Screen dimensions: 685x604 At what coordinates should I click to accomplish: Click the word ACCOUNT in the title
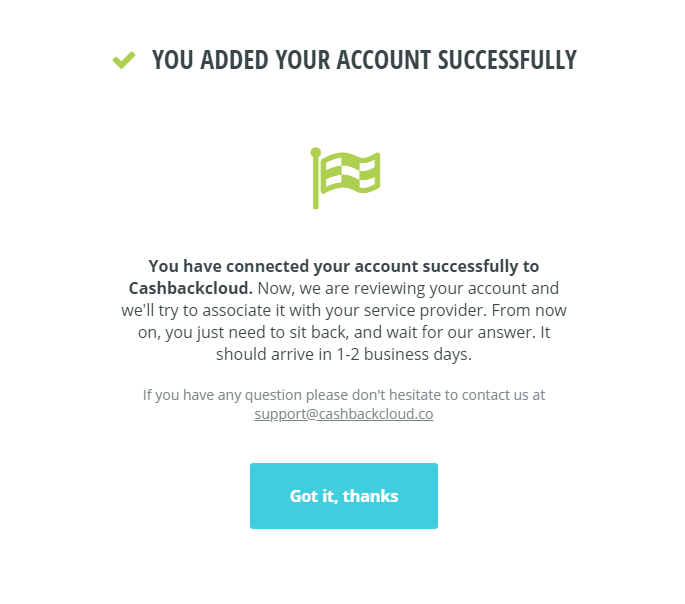pyautogui.click(x=384, y=60)
